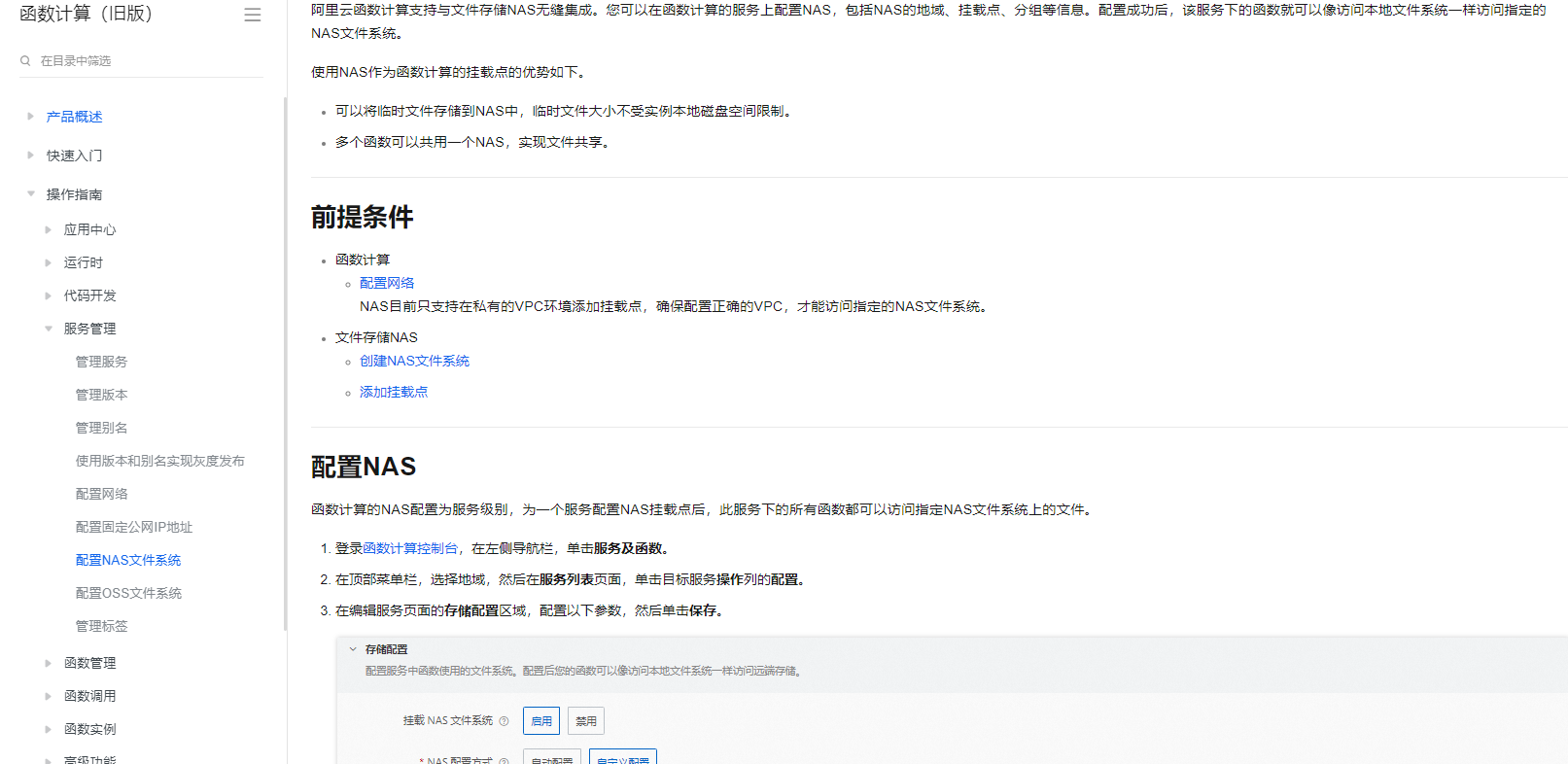Expand the 函数调用 tree arrow

(x=49, y=696)
